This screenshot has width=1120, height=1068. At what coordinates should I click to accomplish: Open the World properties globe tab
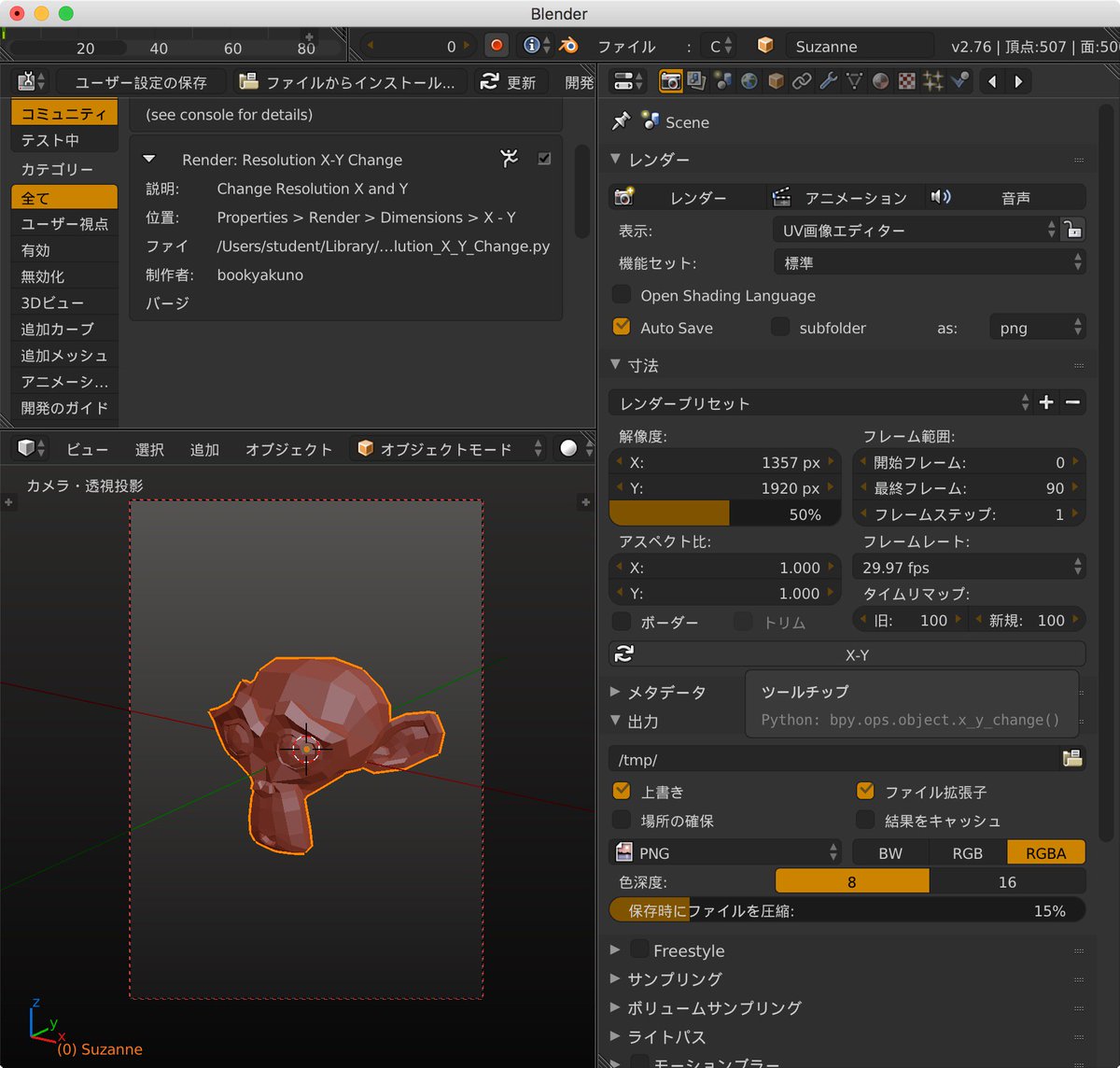(x=749, y=81)
